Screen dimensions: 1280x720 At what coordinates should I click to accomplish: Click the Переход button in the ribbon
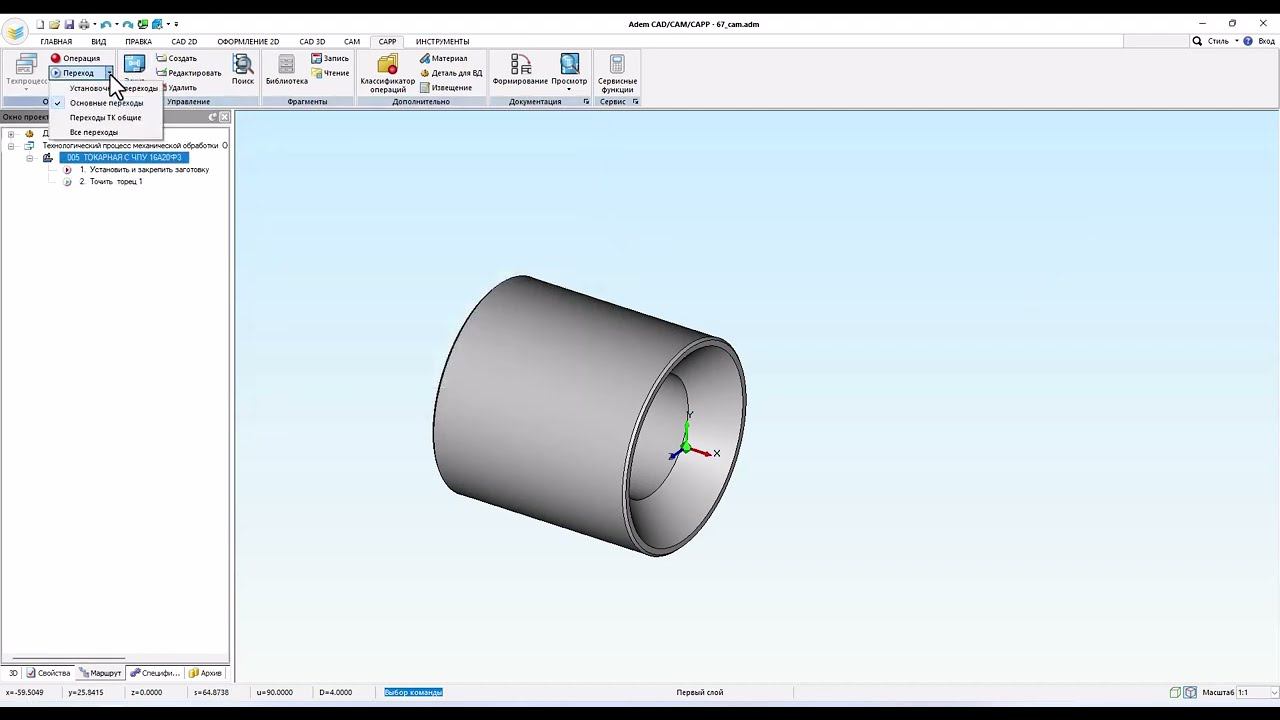(75, 73)
